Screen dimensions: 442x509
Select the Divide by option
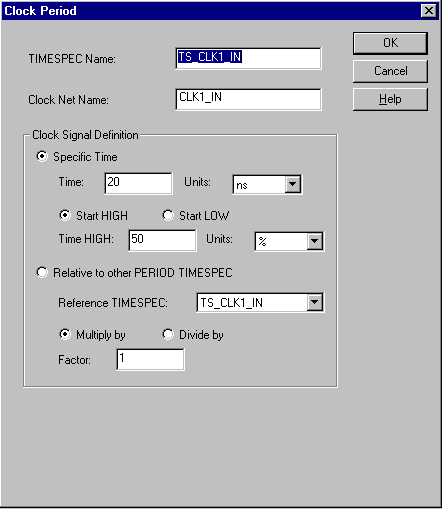(x=168, y=334)
